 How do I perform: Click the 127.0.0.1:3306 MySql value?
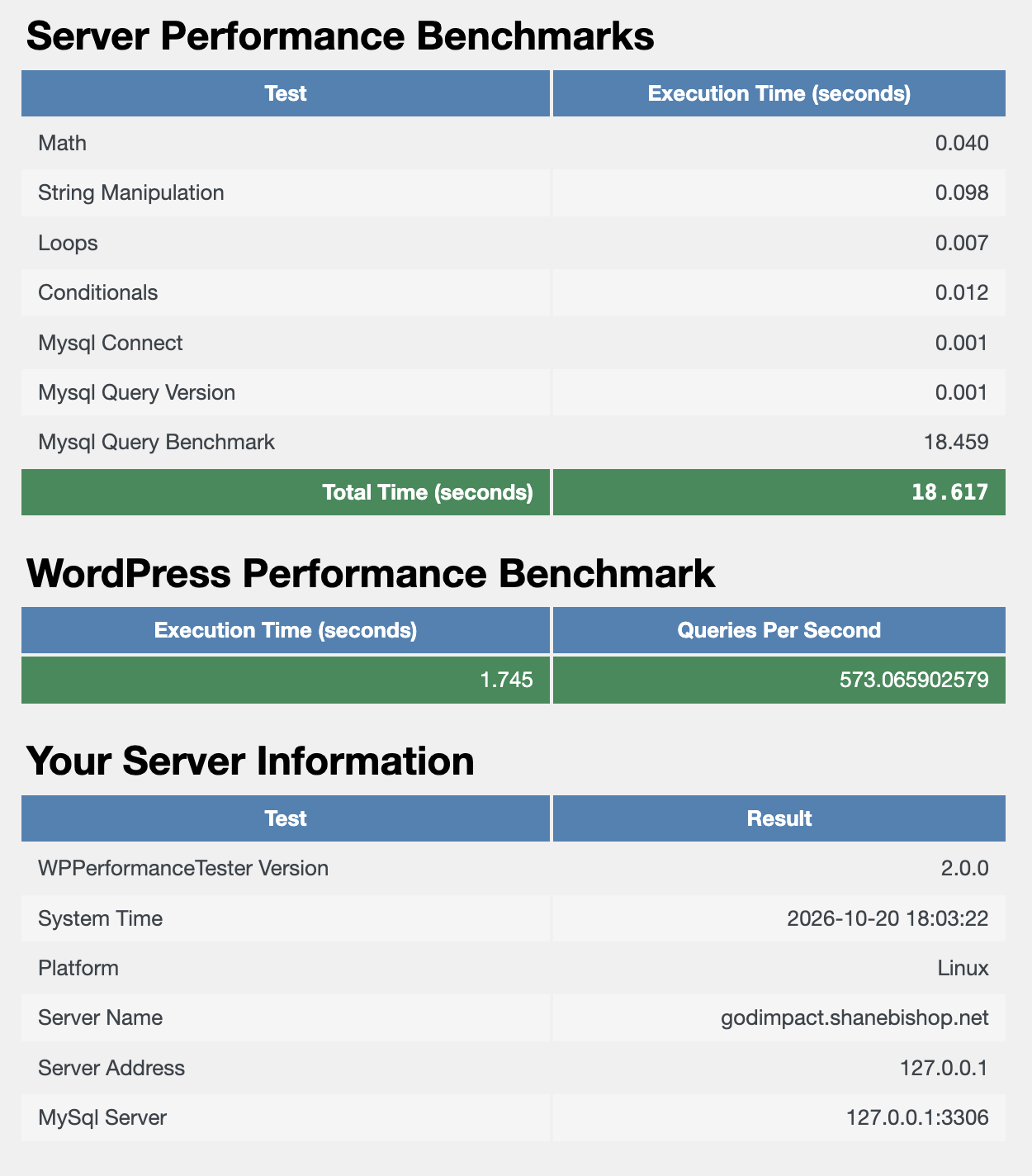coord(917,1117)
